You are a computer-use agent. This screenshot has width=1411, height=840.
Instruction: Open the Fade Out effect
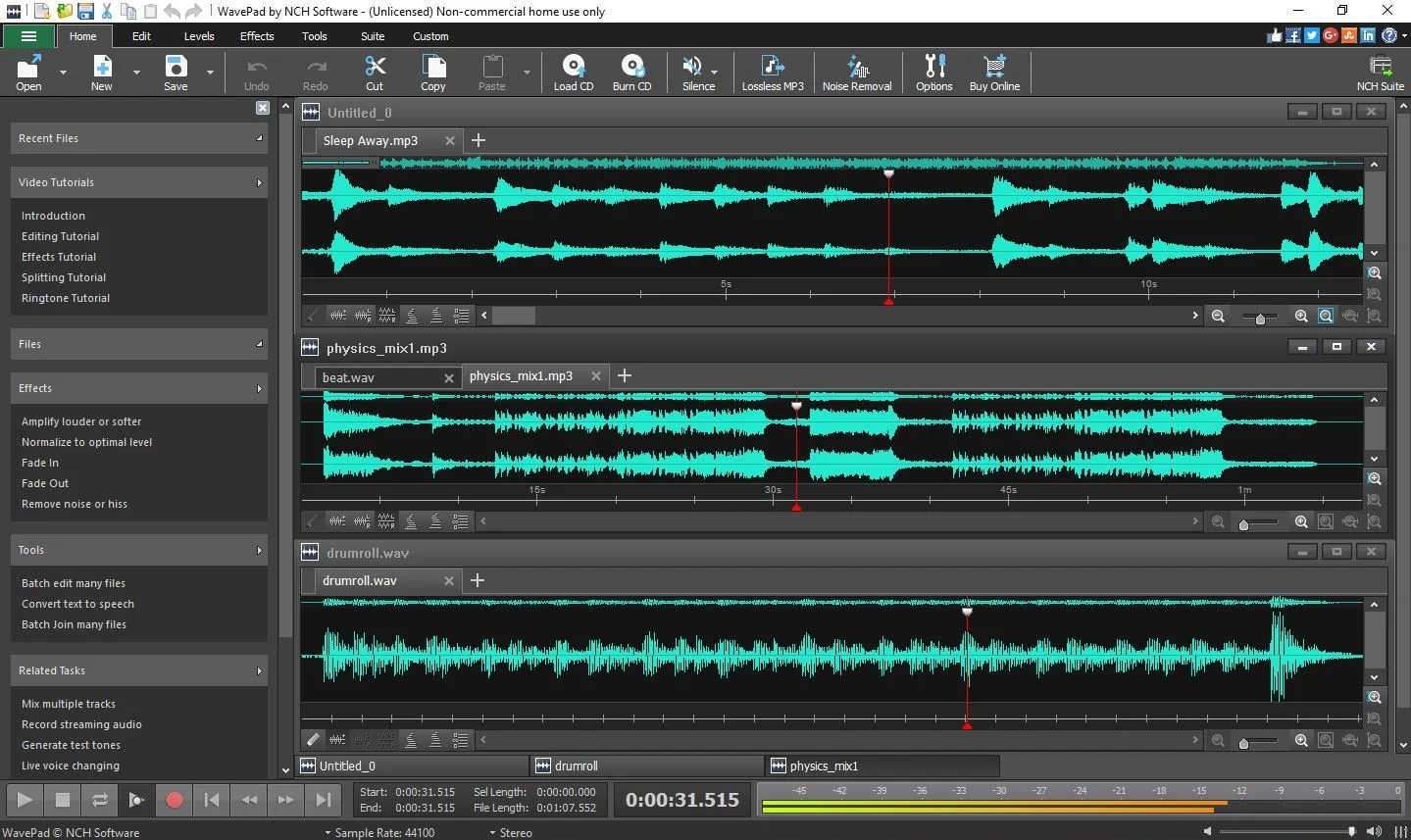44,483
